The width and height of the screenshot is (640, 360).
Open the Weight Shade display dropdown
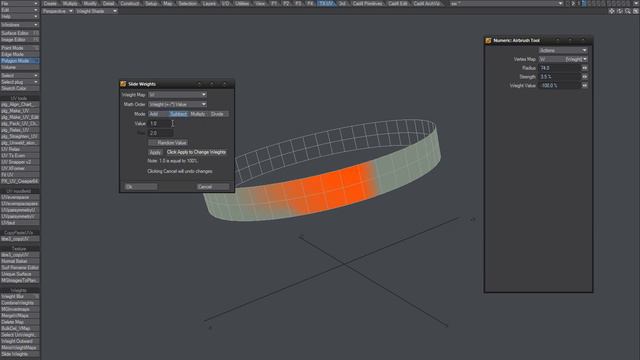[x=96, y=11]
